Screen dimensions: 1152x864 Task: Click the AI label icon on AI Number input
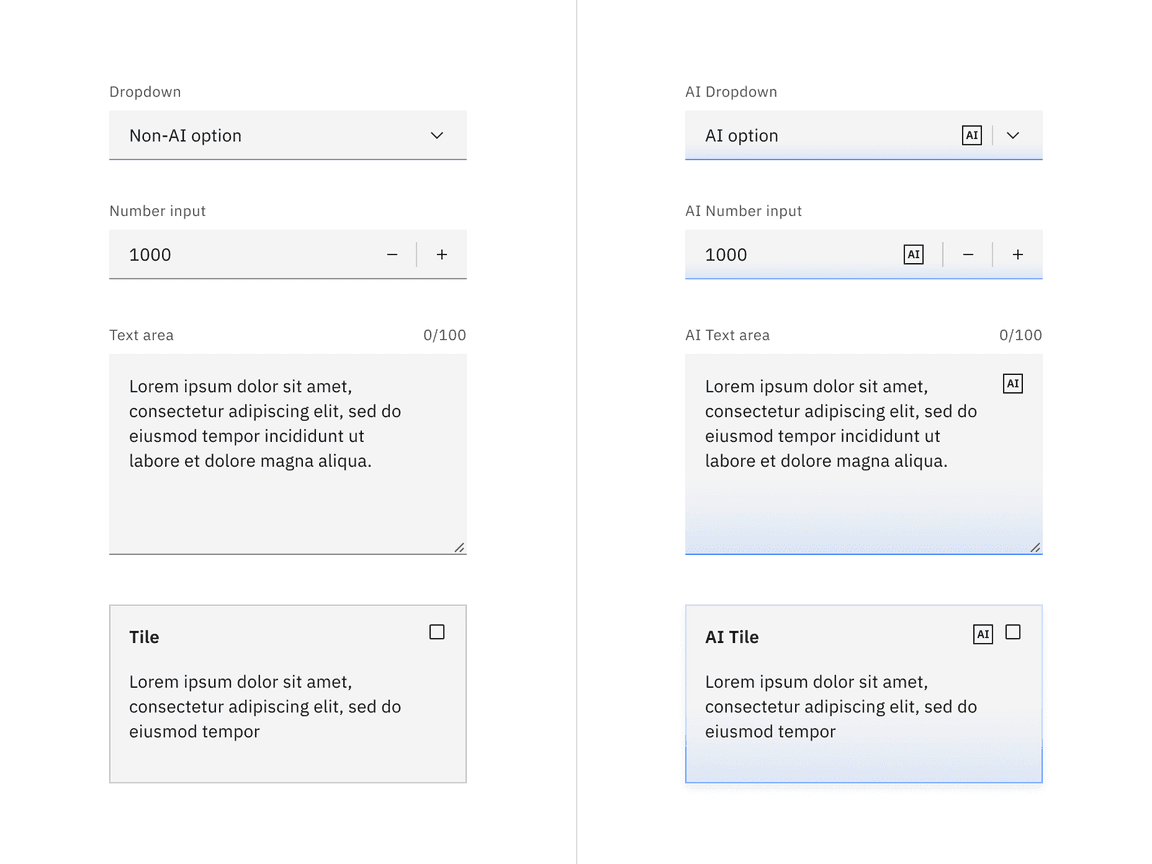[913, 254]
